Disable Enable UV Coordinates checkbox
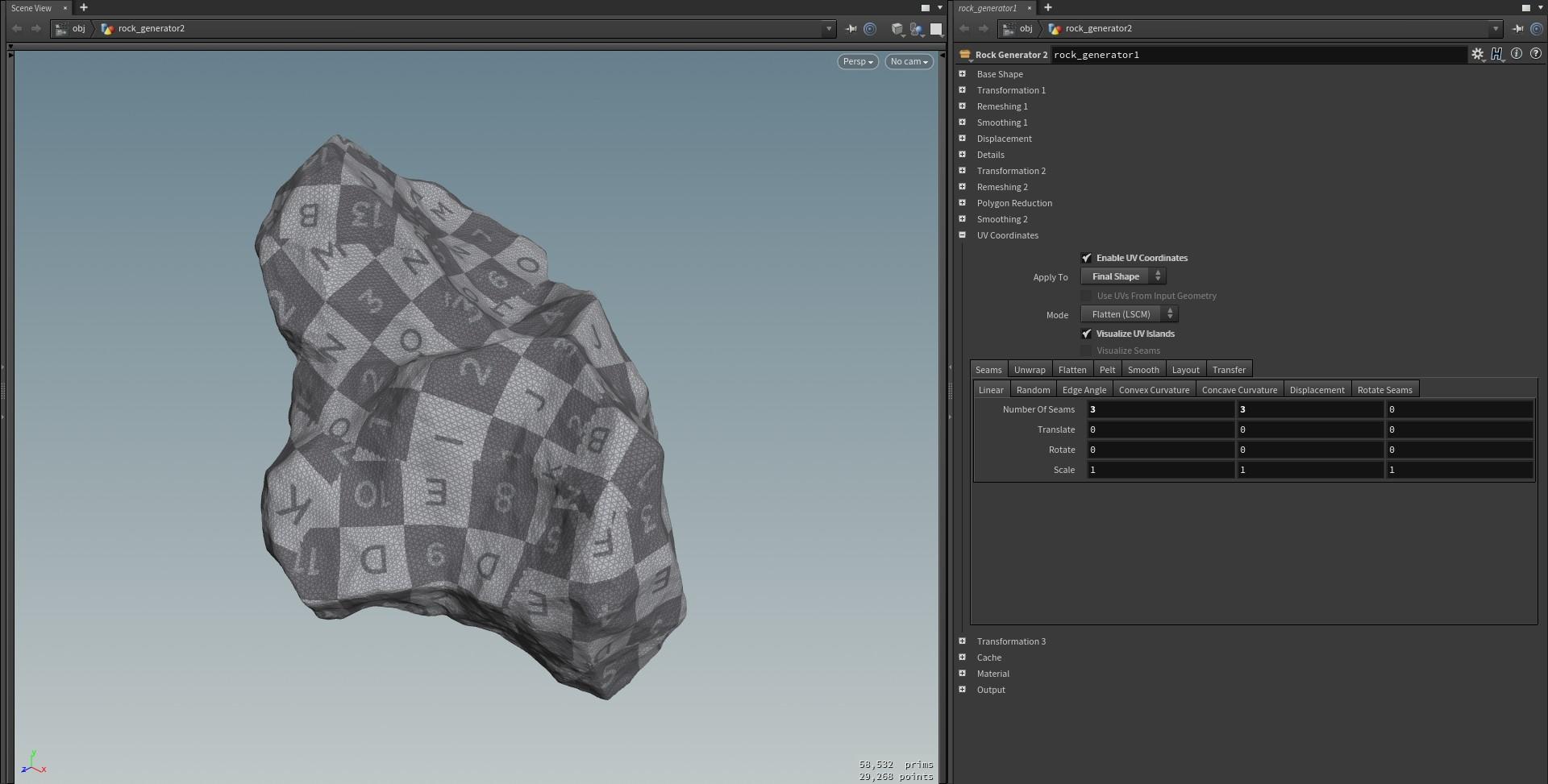Image resolution: width=1548 pixels, height=784 pixels. [x=1087, y=258]
